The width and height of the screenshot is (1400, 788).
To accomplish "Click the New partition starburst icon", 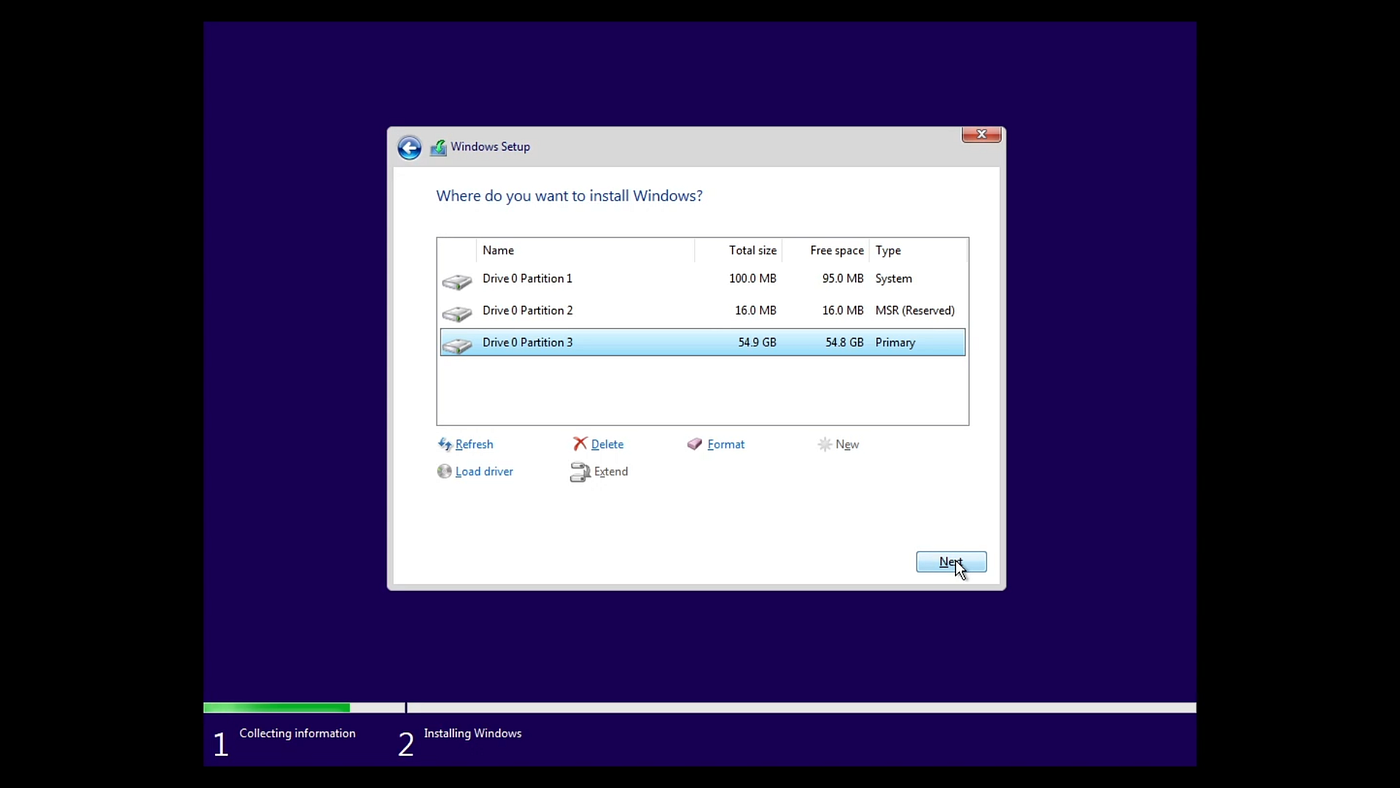I will (x=824, y=444).
